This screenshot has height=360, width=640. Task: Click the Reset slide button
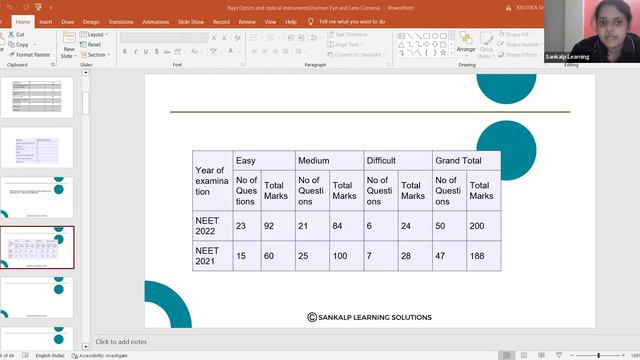click(91, 44)
